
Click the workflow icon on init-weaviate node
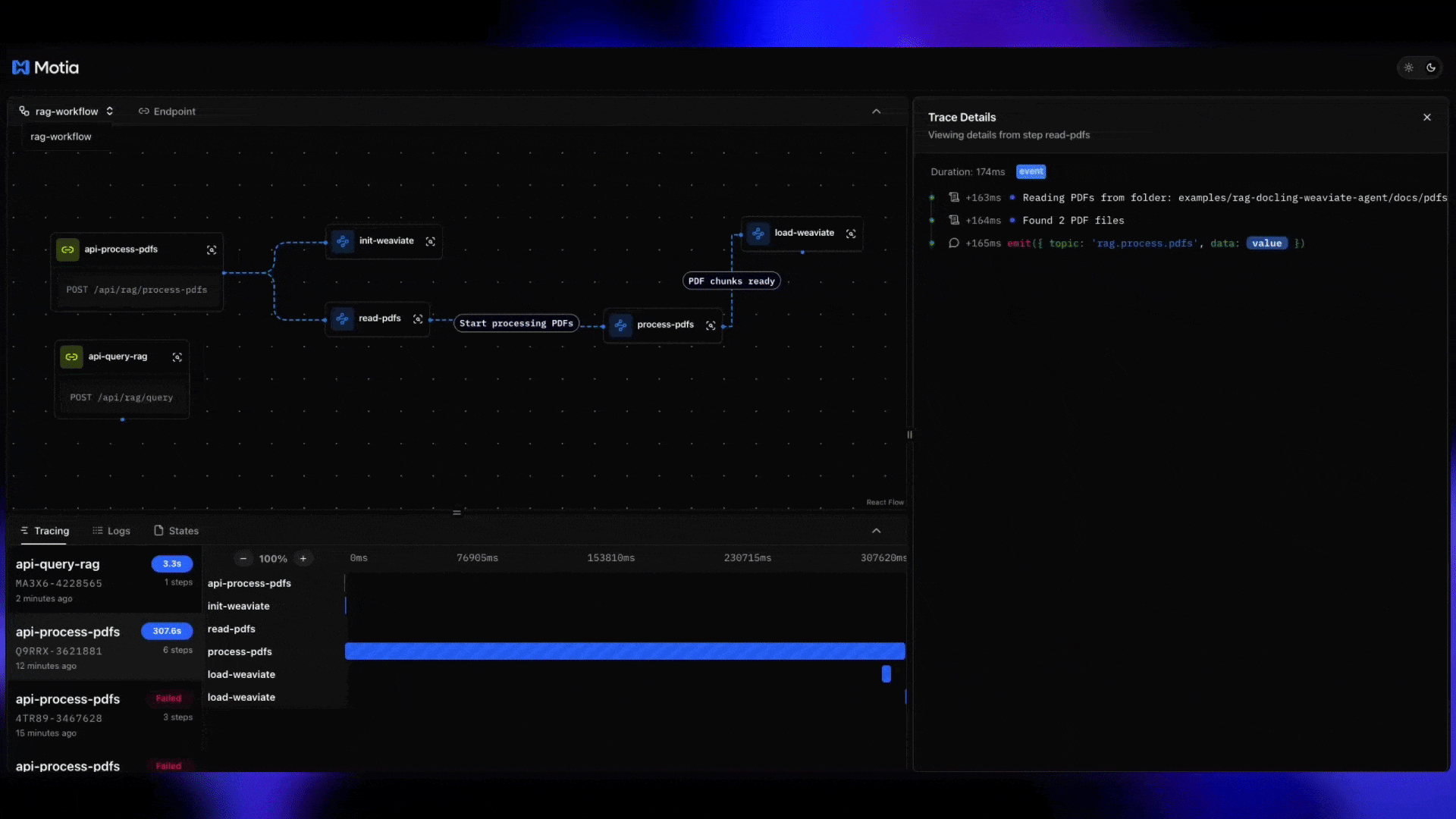pyautogui.click(x=344, y=241)
